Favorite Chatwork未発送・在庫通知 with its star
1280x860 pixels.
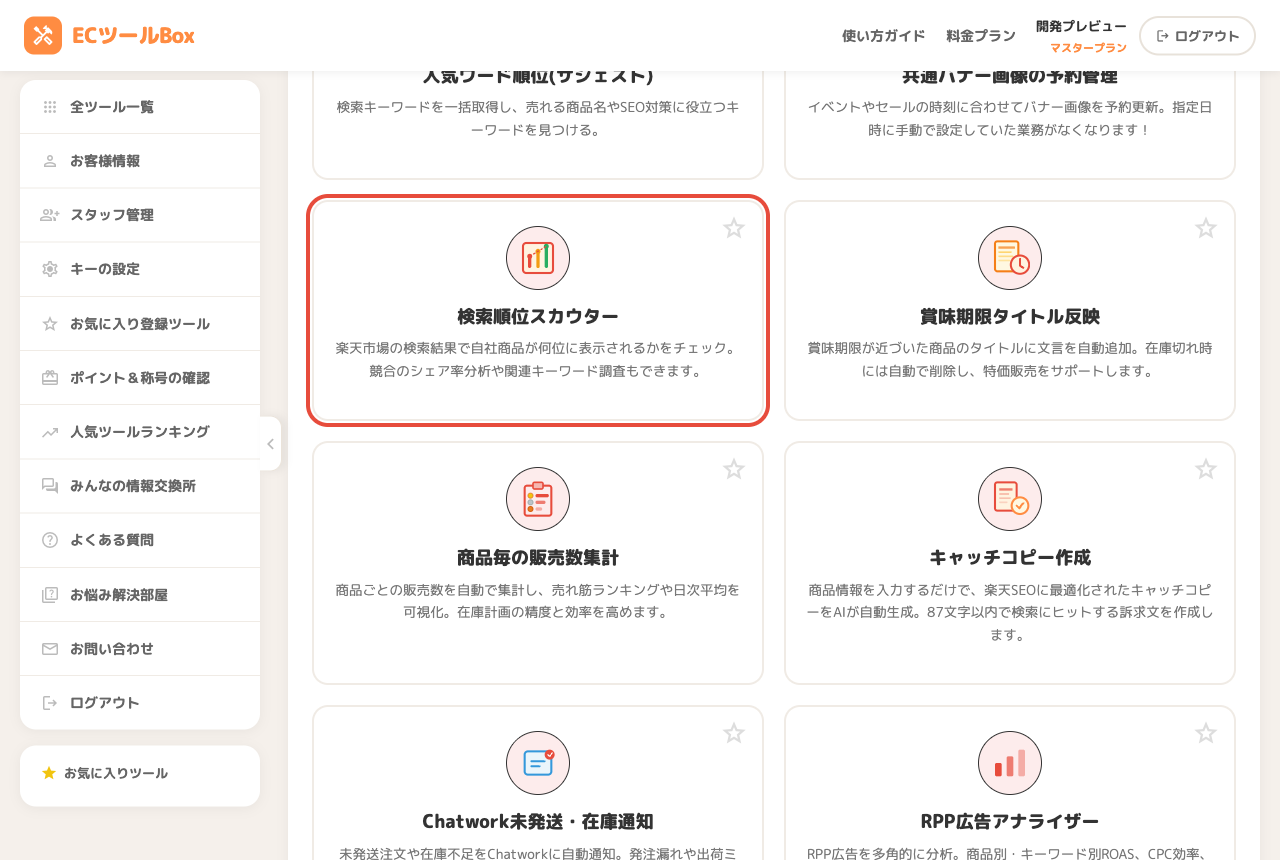click(734, 733)
